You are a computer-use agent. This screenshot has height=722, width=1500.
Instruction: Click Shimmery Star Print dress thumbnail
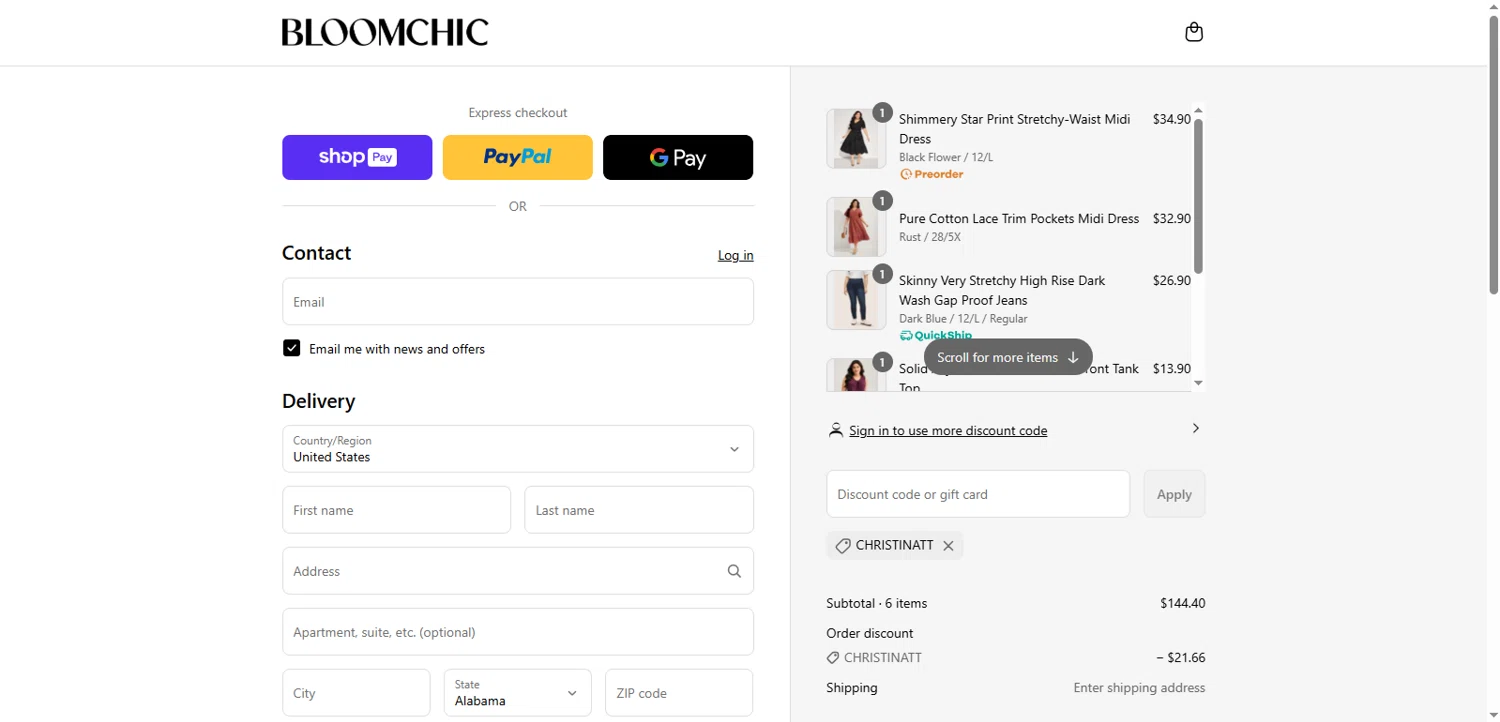click(856, 139)
